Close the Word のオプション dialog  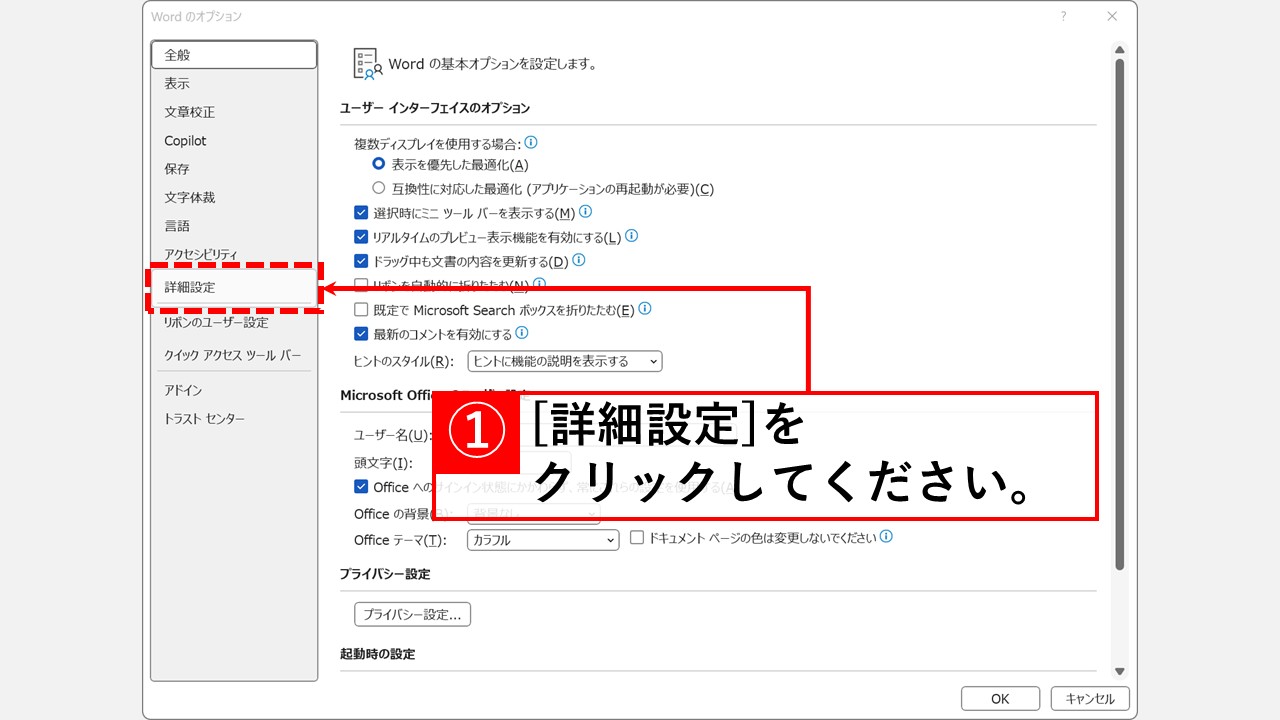(x=1112, y=16)
